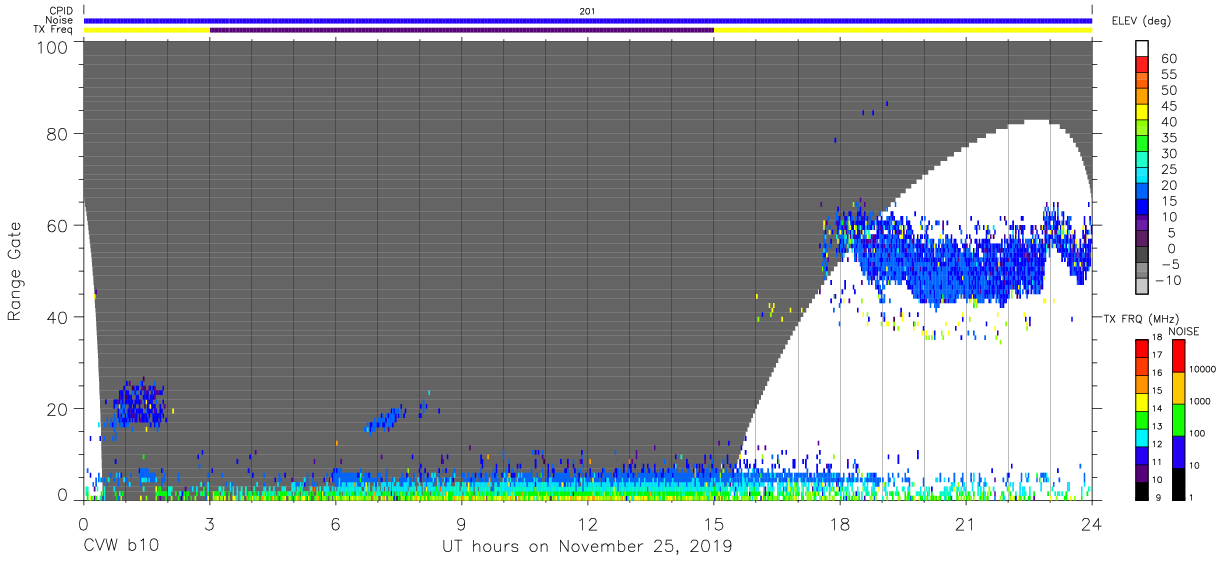Pick the yellow 40–45 cell of the ELEV colorbar

(x=1144, y=111)
